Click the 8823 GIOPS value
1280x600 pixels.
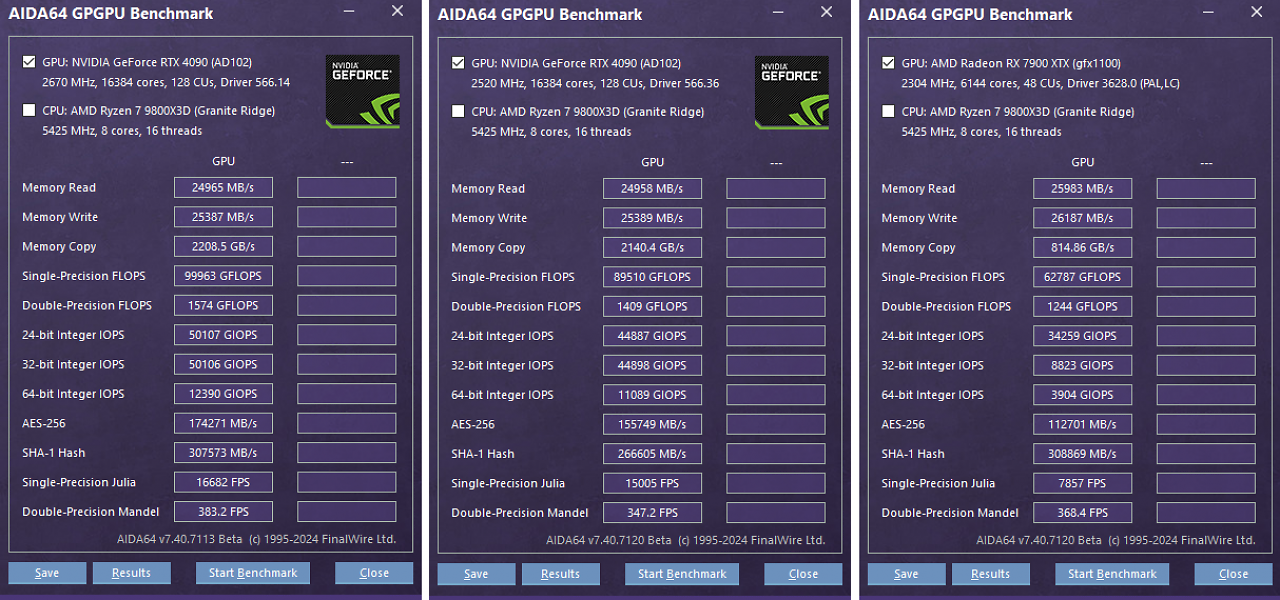(x=1082, y=365)
